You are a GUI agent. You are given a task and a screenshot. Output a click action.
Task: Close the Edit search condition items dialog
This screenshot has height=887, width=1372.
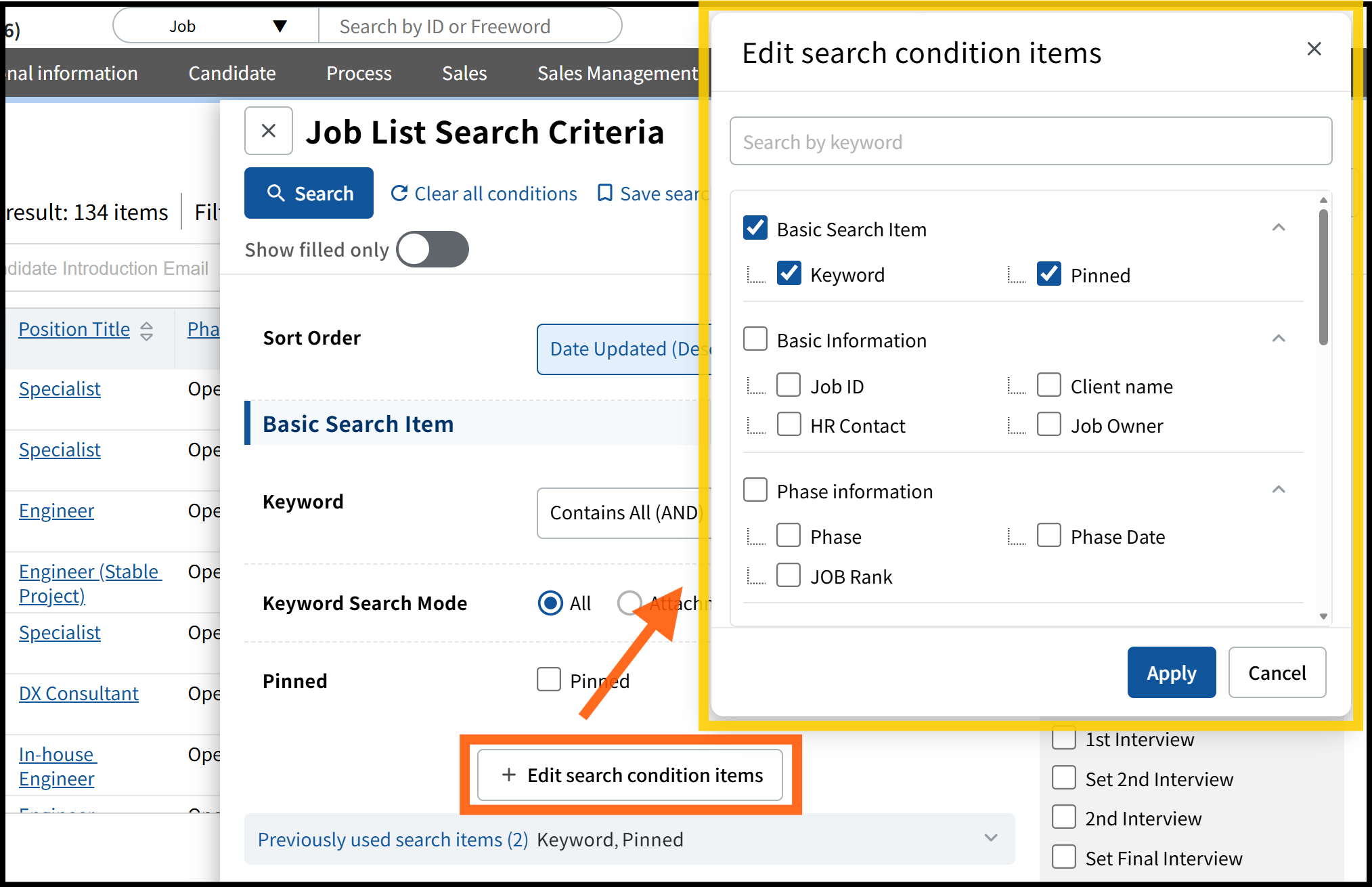[1314, 49]
